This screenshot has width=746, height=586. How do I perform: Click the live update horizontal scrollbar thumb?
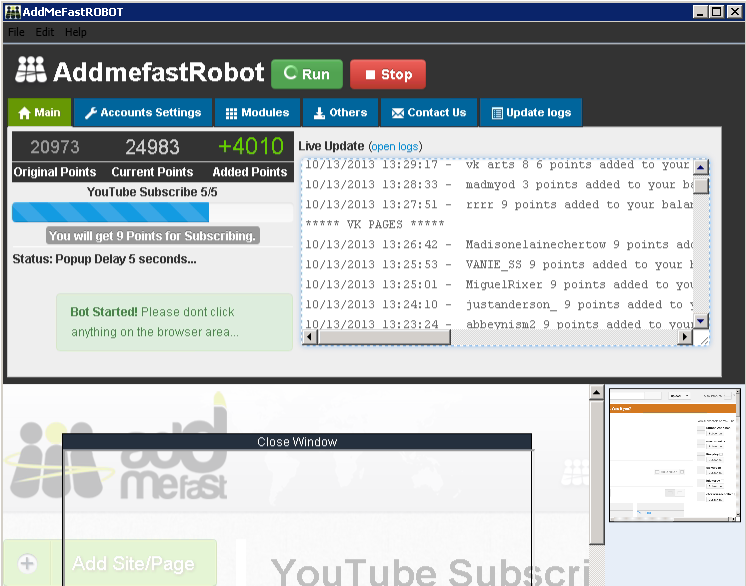[x=384, y=337]
